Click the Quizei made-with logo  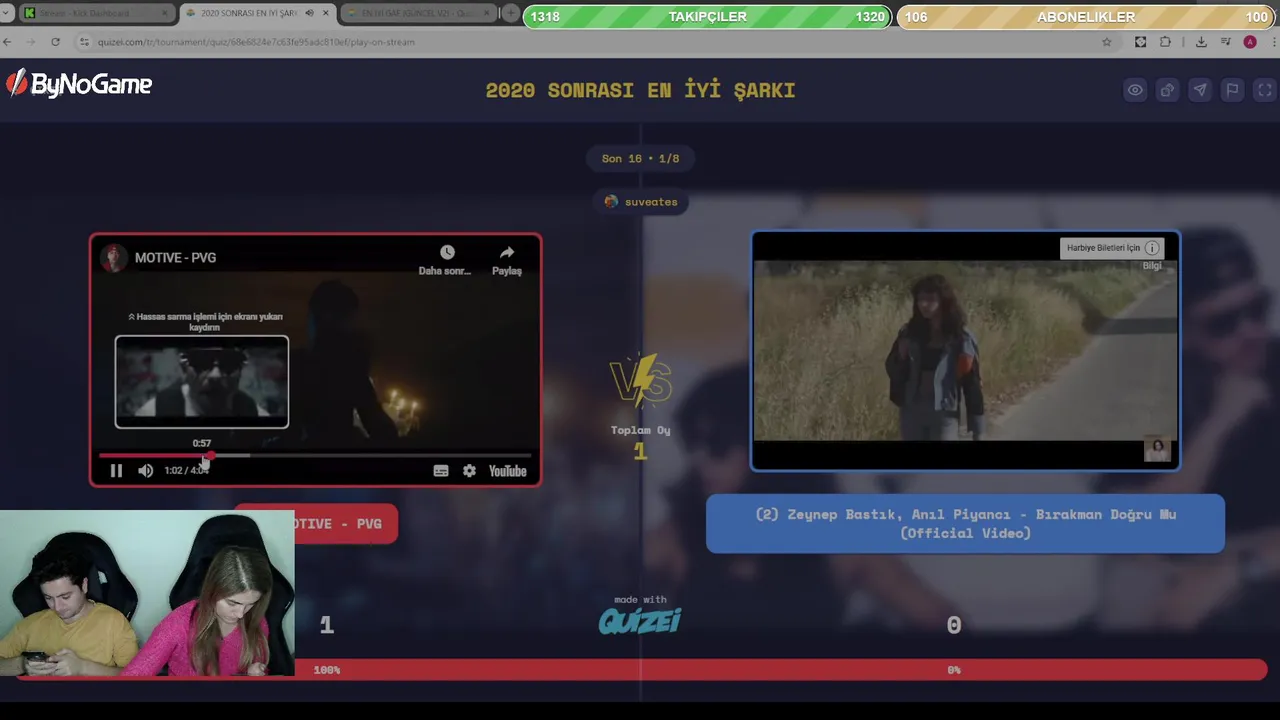[640, 621]
